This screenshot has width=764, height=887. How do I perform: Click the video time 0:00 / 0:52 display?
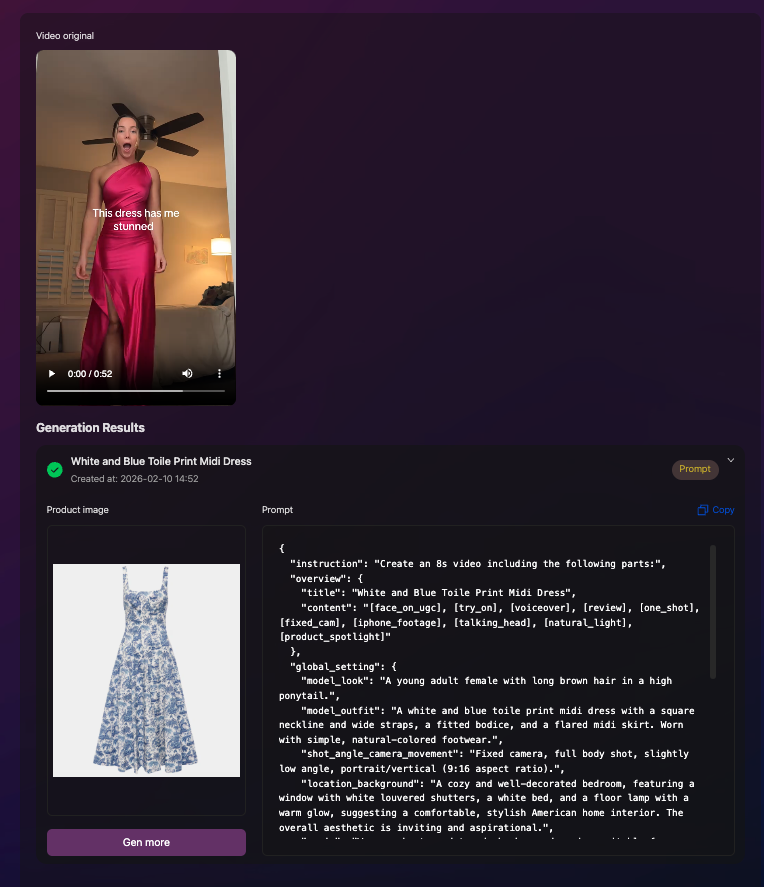(90, 373)
